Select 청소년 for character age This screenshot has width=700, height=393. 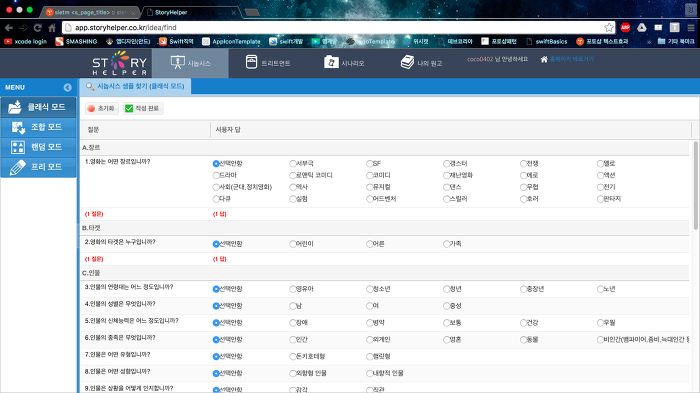(370, 289)
